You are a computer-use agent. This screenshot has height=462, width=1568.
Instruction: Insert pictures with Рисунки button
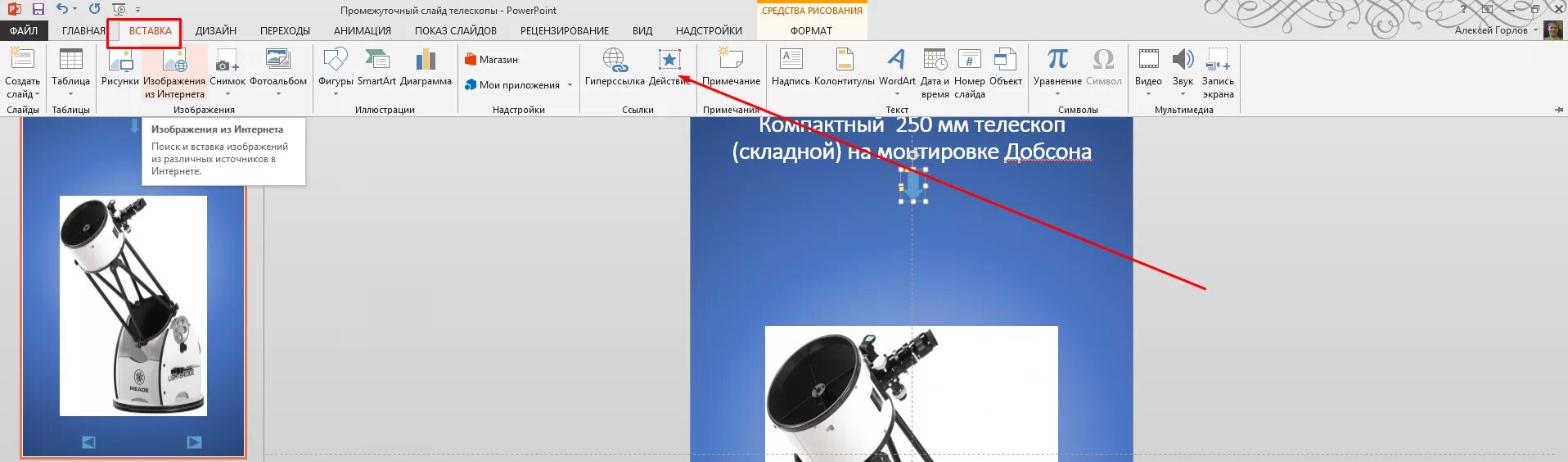[x=120, y=67]
